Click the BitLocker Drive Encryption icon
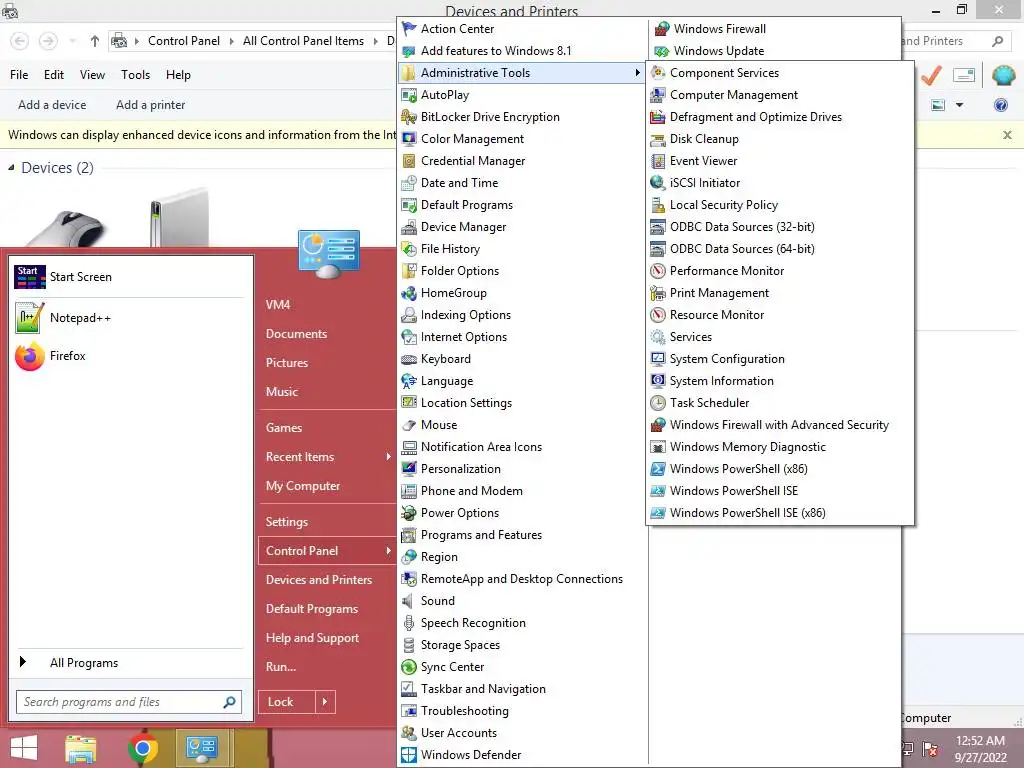 [409, 117]
